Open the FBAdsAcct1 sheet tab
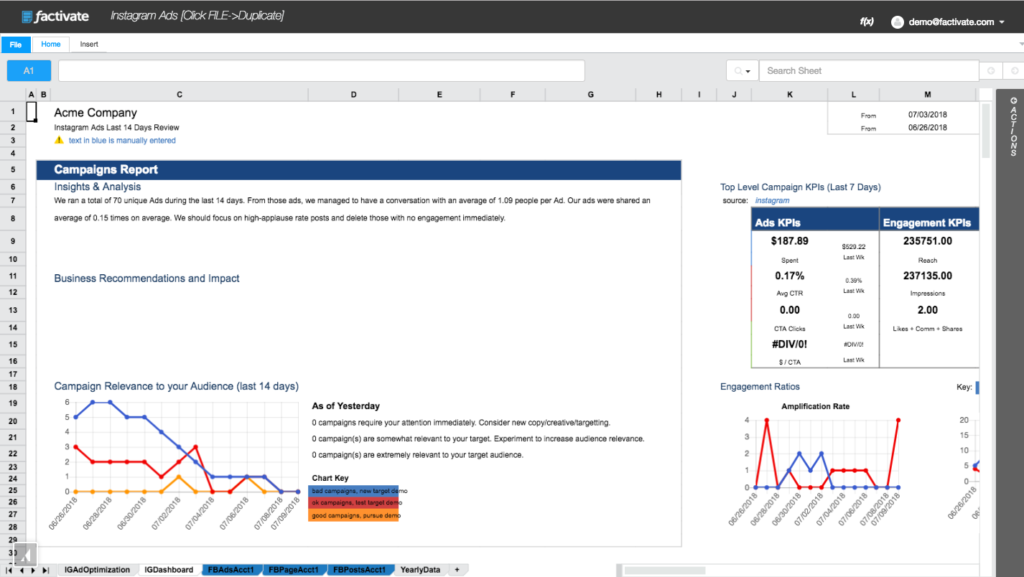This screenshot has width=1024, height=577. click(x=231, y=570)
